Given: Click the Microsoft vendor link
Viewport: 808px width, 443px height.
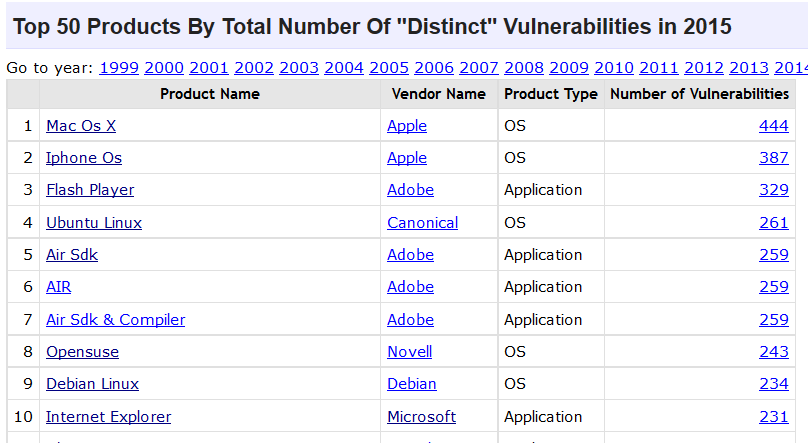Looking at the screenshot, I should coord(422,417).
